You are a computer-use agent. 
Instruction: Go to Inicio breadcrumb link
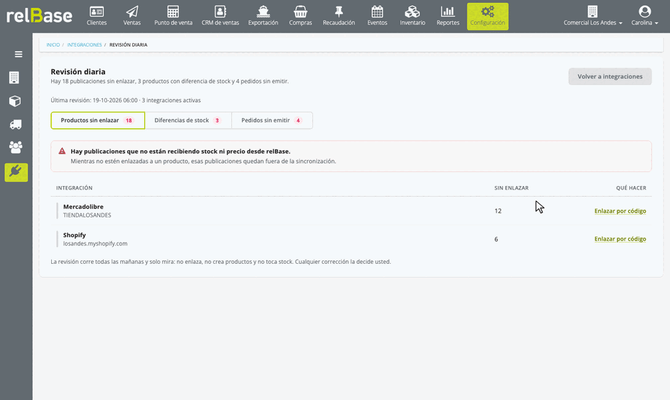click(x=53, y=45)
